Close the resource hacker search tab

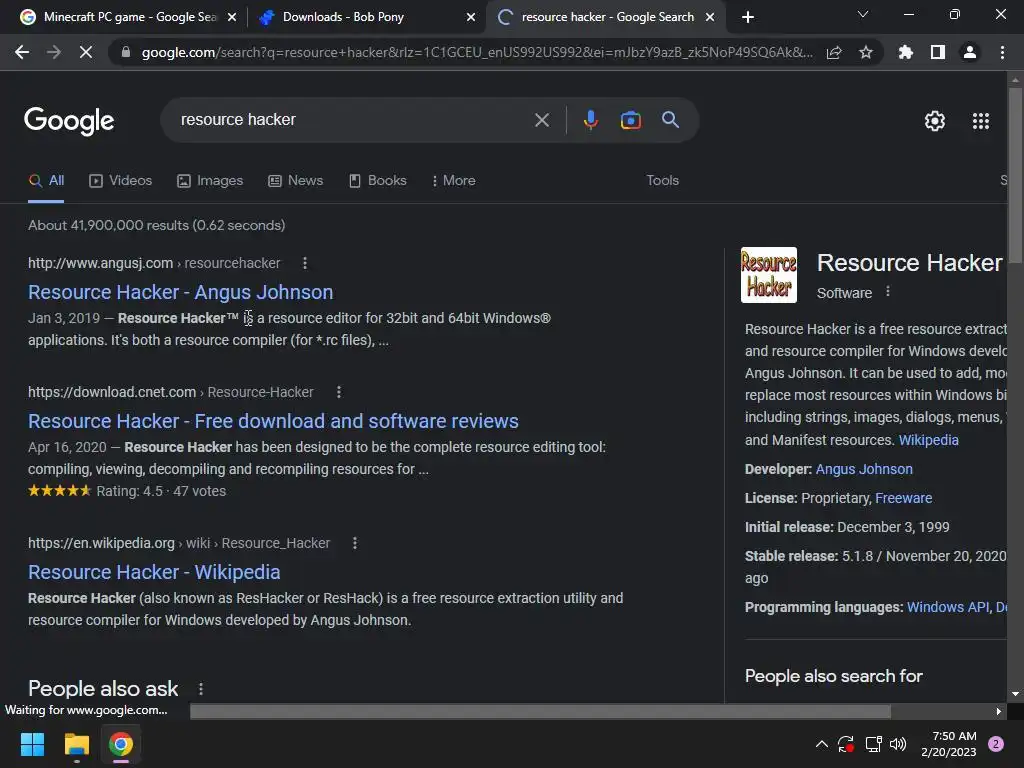coord(710,17)
